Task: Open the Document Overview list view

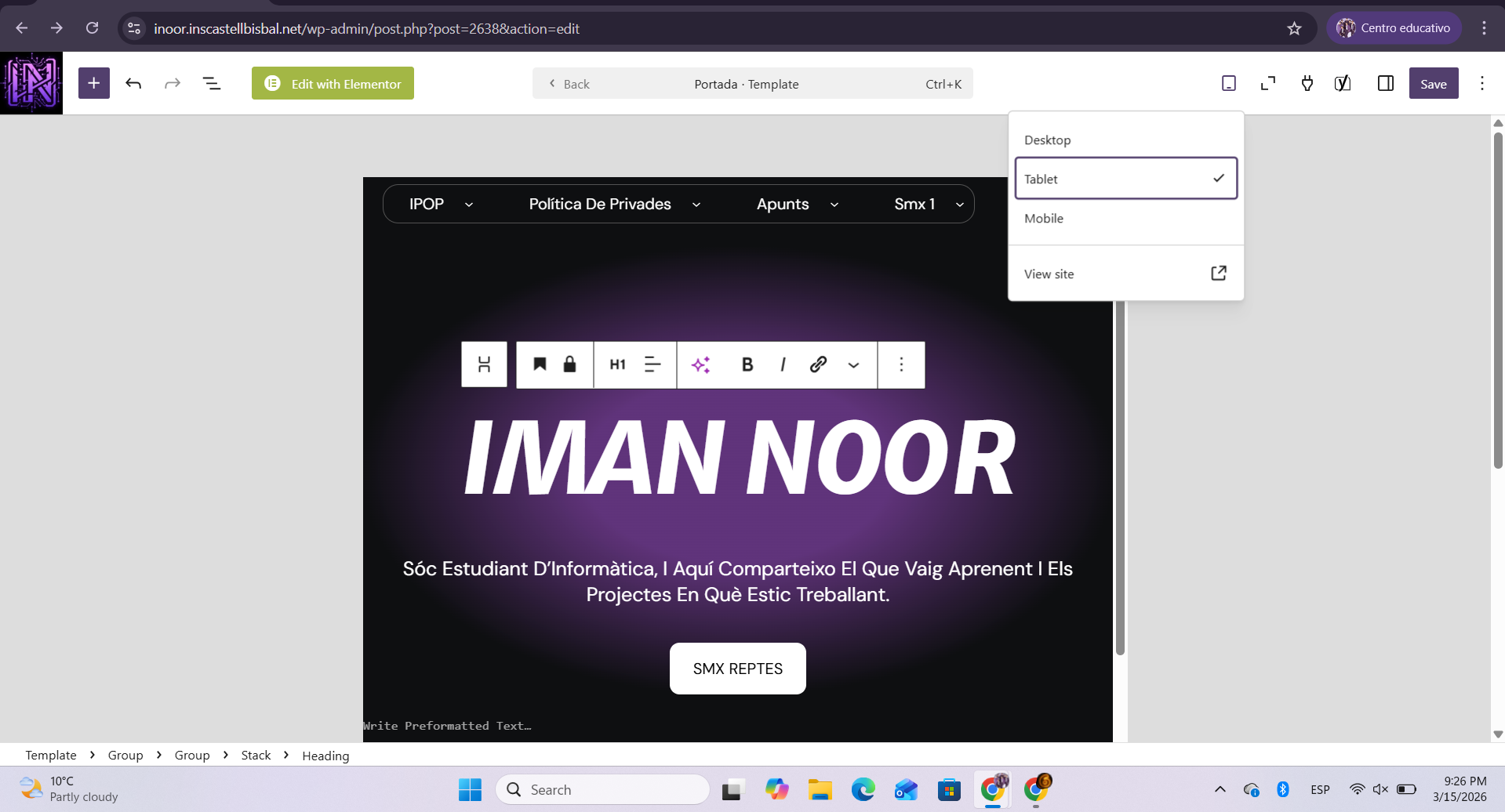Action: click(212, 83)
